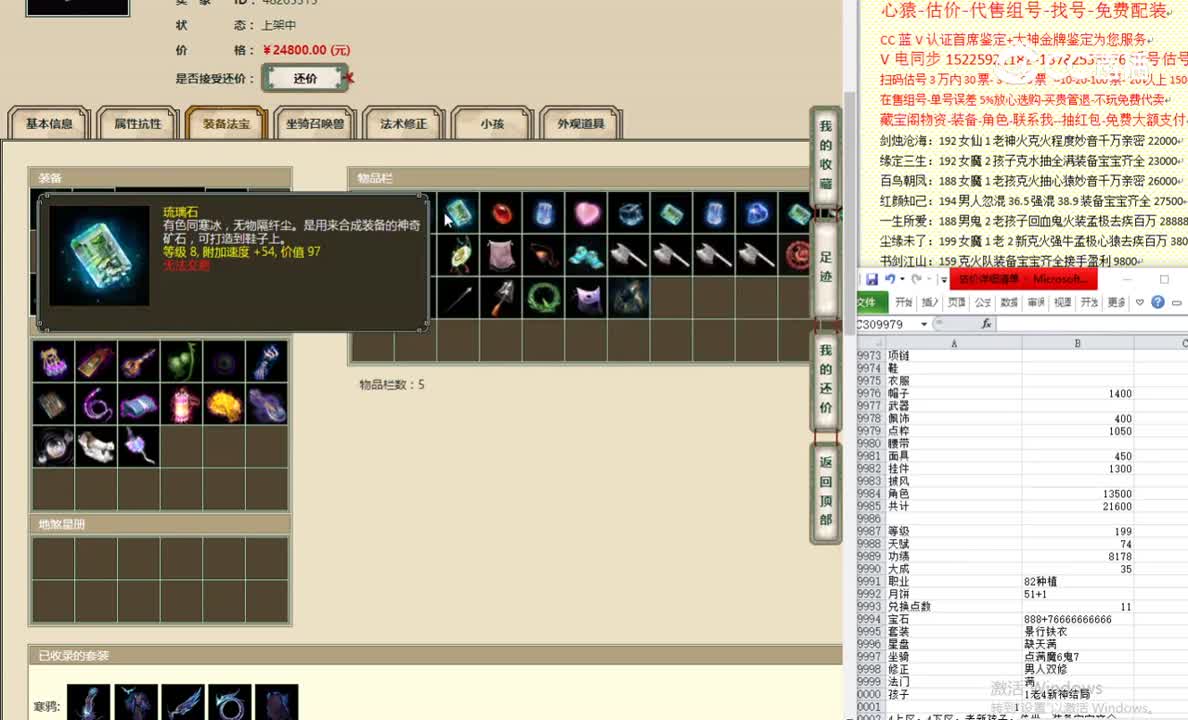The image size is (1188, 720).
Task: Select the green 琉璃石 gem icon in the inventory
Action: click(x=460, y=214)
